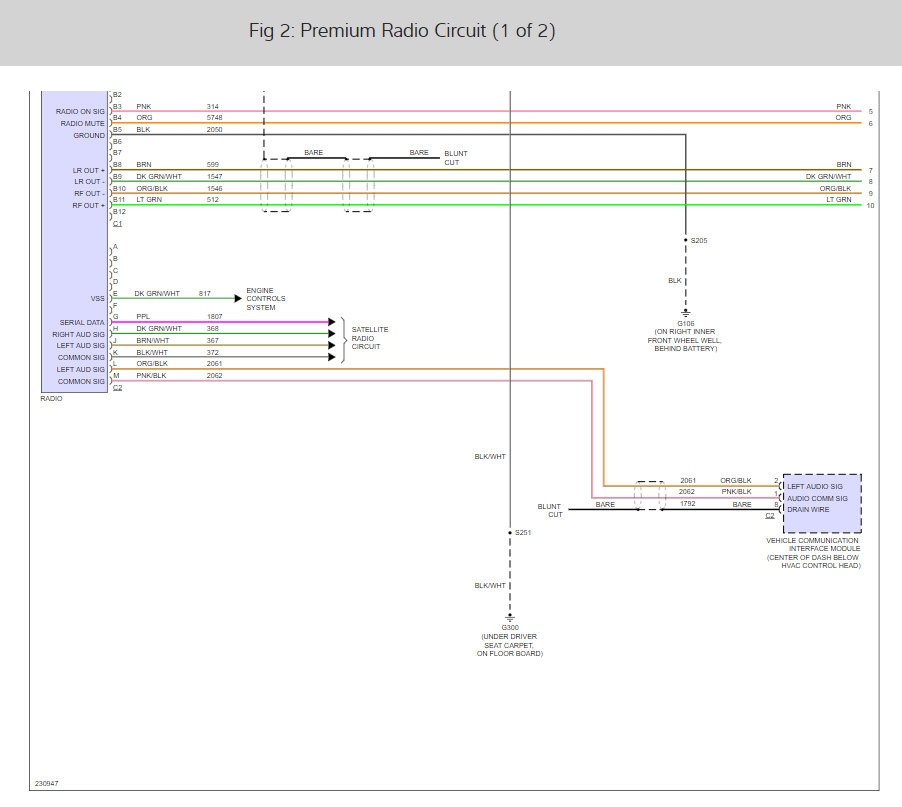Select the 'RF OUT +' pin label
This screenshot has height=807, width=902.
point(89,206)
